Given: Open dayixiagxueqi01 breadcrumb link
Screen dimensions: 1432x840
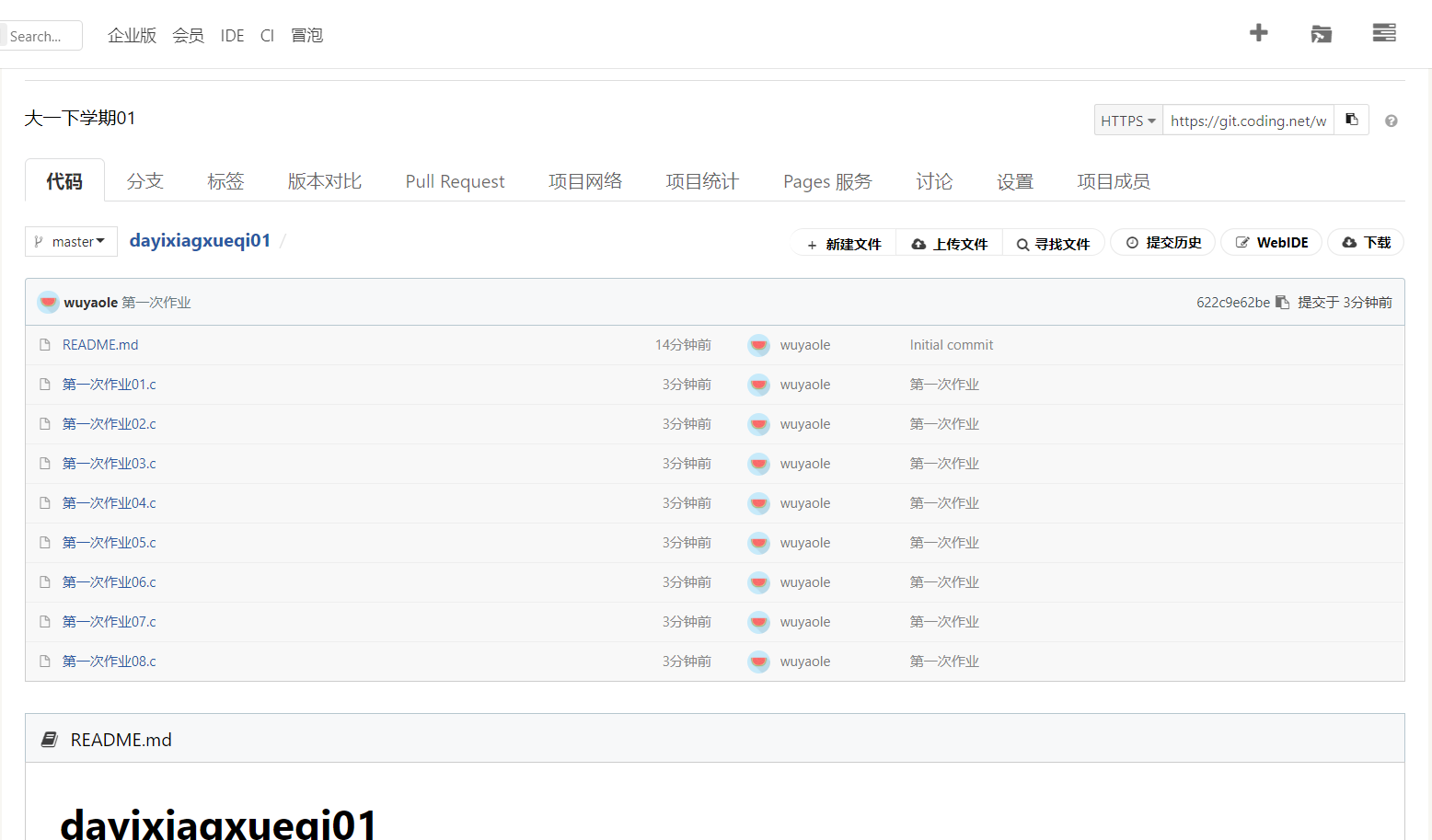Looking at the screenshot, I should point(200,240).
